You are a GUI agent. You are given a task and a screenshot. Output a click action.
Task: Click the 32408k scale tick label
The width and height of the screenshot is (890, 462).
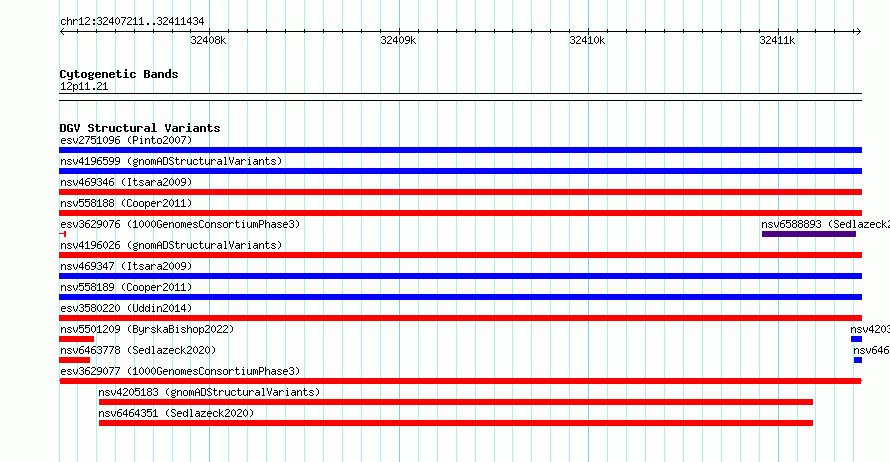coord(208,40)
